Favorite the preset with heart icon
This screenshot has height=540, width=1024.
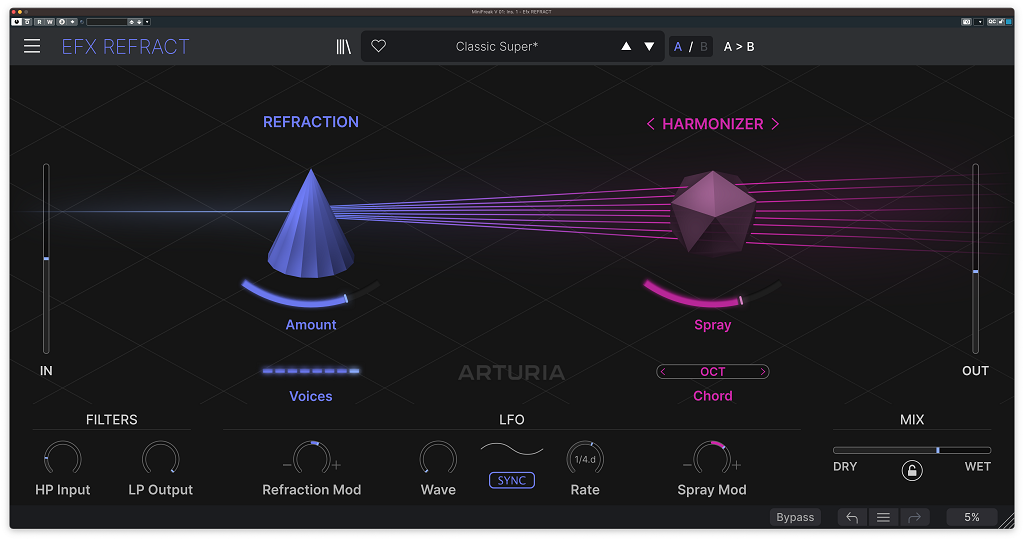[x=379, y=46]
